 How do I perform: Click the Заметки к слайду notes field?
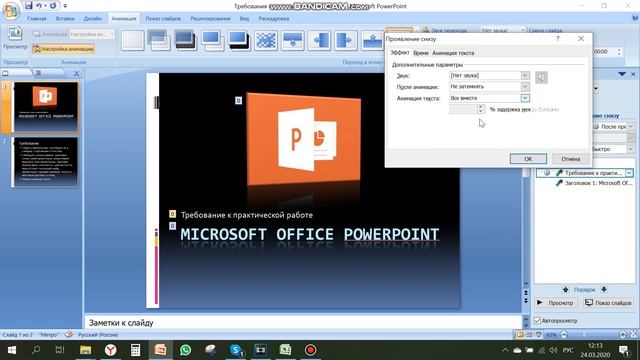[303, 322]
